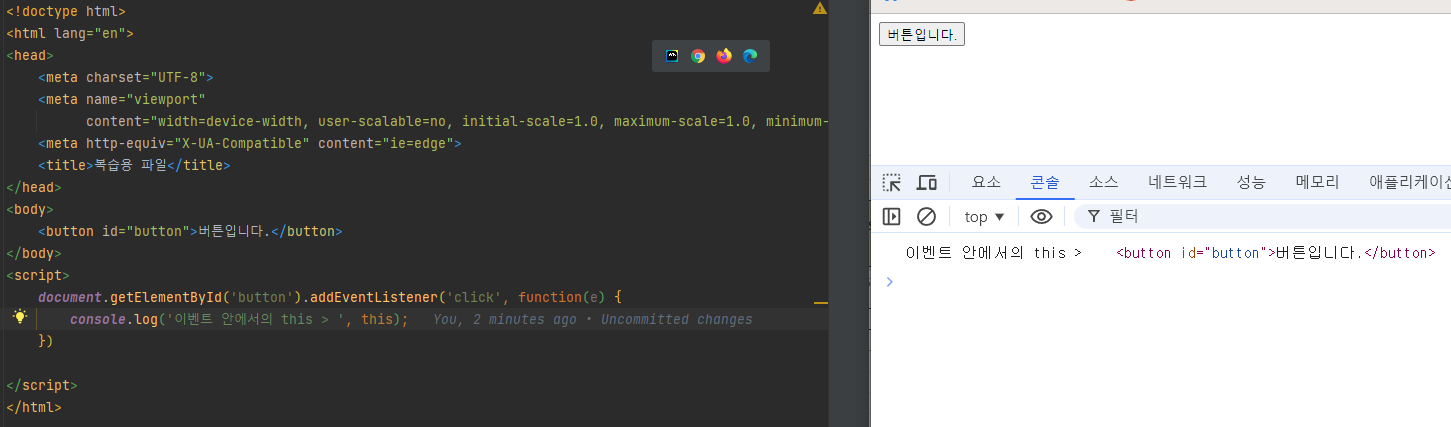This screenshot has width=1451, height=427.
Task: Click the blue console input prompt chevron
Action: [x=889, y=282]
